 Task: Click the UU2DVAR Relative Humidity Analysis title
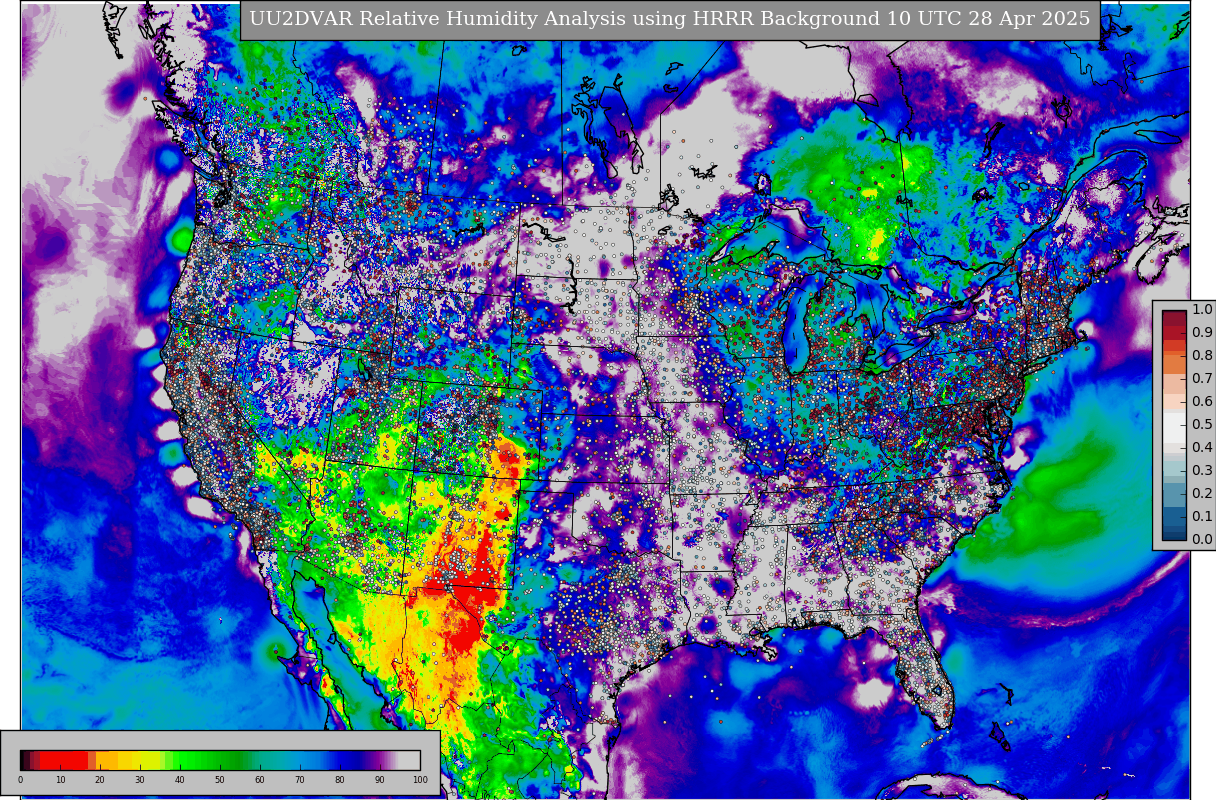pyautogui.click(x=670, y=19)
